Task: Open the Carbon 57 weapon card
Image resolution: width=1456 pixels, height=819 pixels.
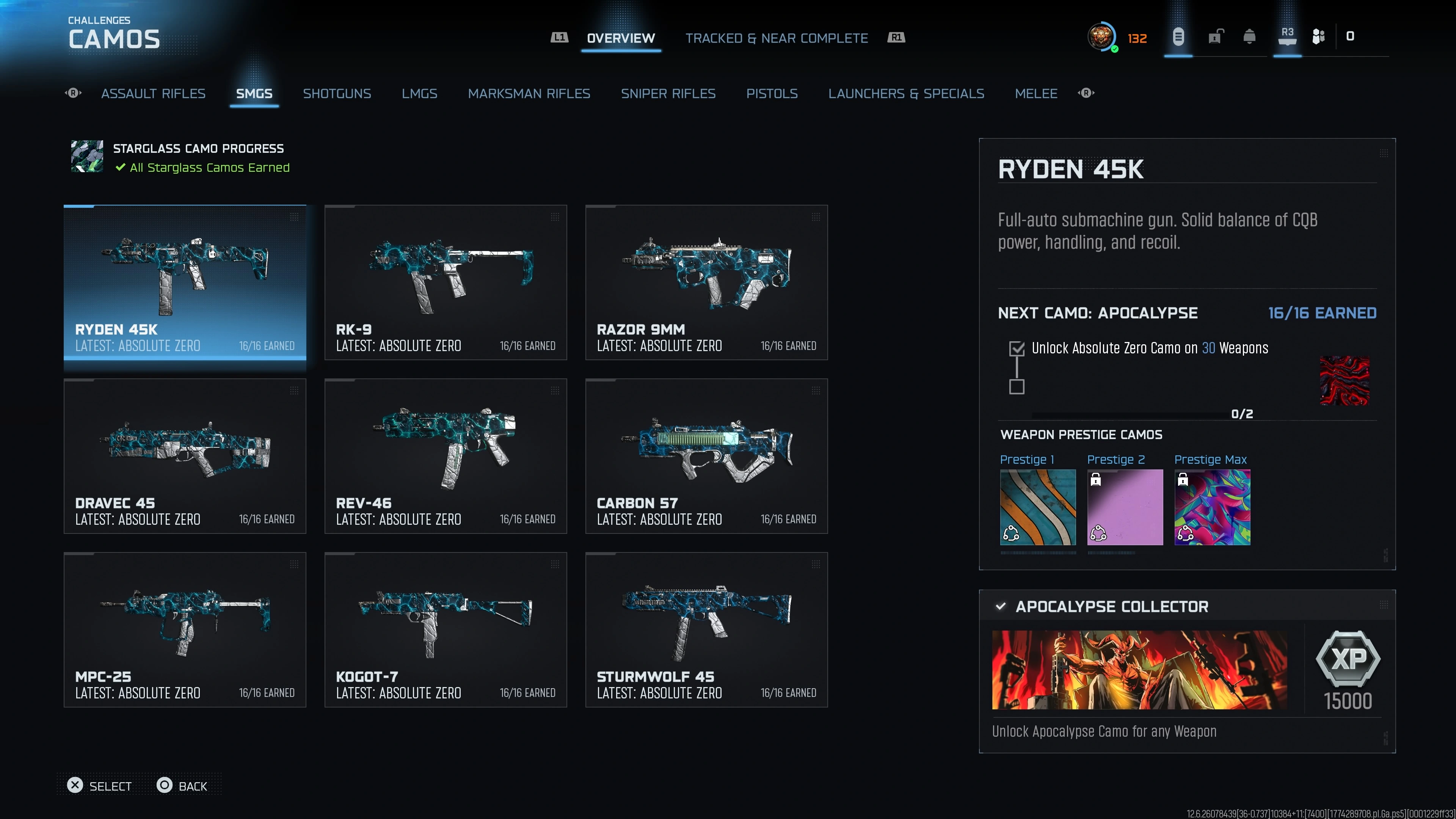Action: point(706,455)
